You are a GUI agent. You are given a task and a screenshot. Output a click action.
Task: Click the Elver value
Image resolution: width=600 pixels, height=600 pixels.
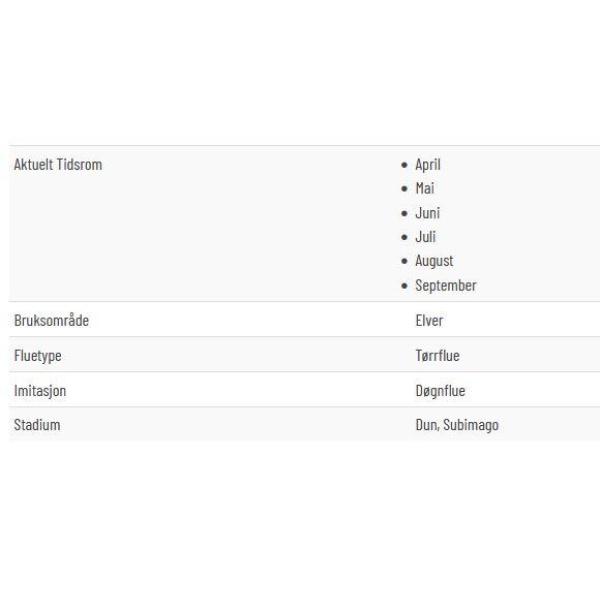point(429,321)
